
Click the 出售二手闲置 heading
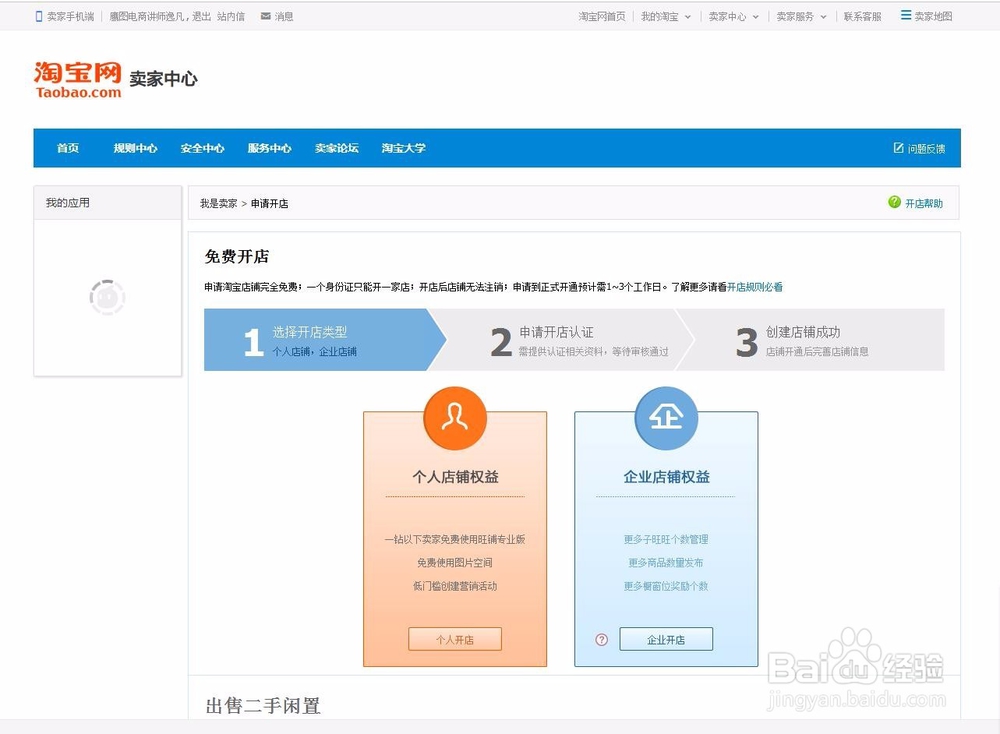pos(263,705)
